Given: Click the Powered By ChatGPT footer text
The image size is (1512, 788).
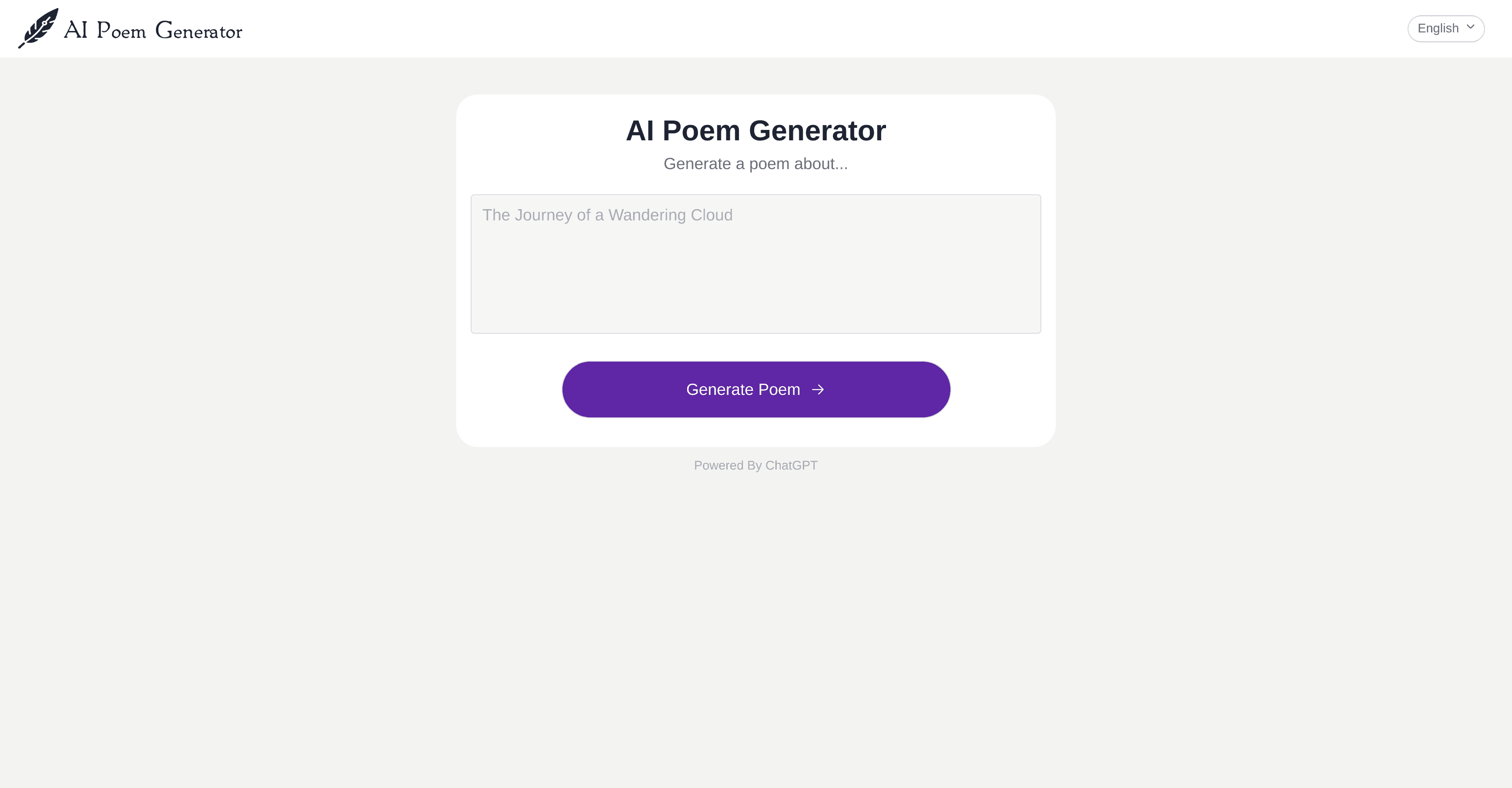Looking at the screenshot, I should pyautogui.click(x=756, y=466).
